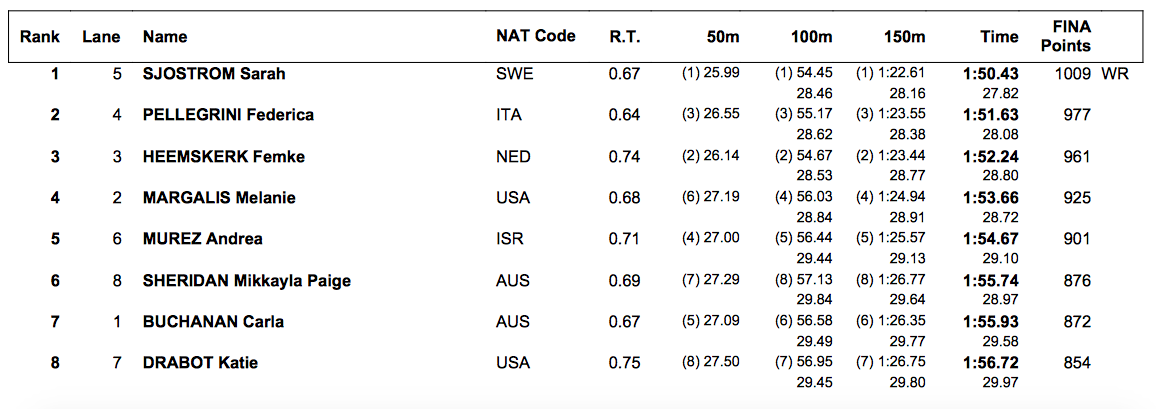Select MUREZ Andrea's name
This screenshot has height=409, width=1156.
click(x=203, y=239)
